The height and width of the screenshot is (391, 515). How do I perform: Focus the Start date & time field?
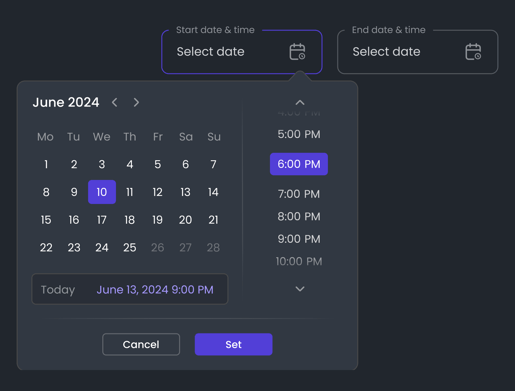pos(242,52)
